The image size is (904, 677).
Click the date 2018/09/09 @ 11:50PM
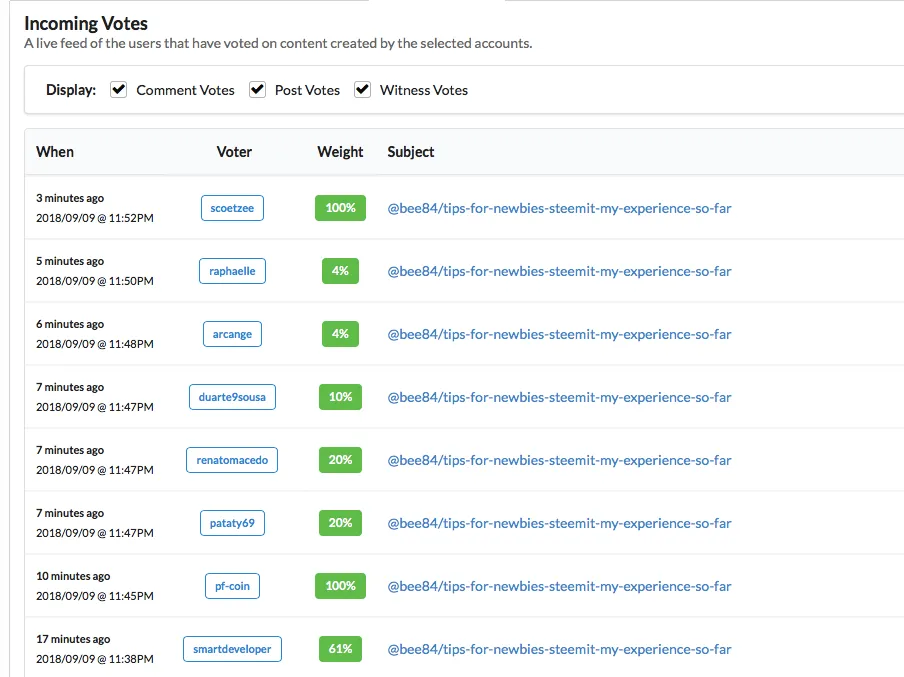tap(95, 281)
